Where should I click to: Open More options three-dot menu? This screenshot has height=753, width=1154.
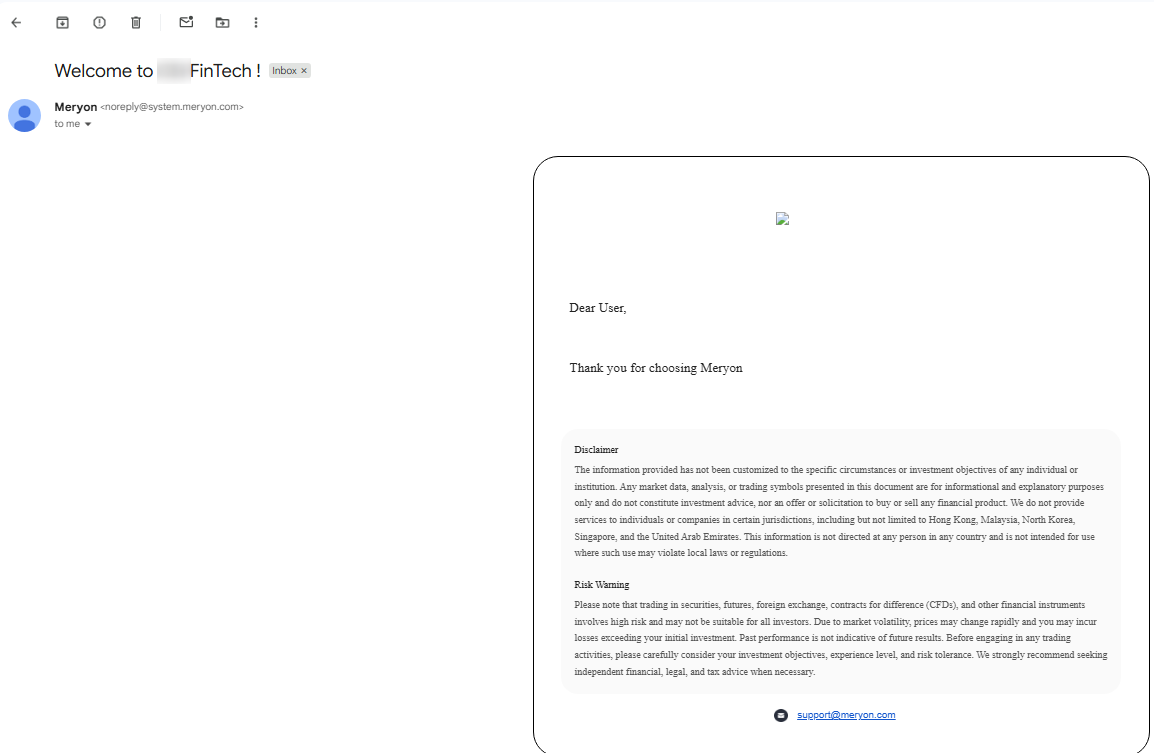(x=256, y=23)
